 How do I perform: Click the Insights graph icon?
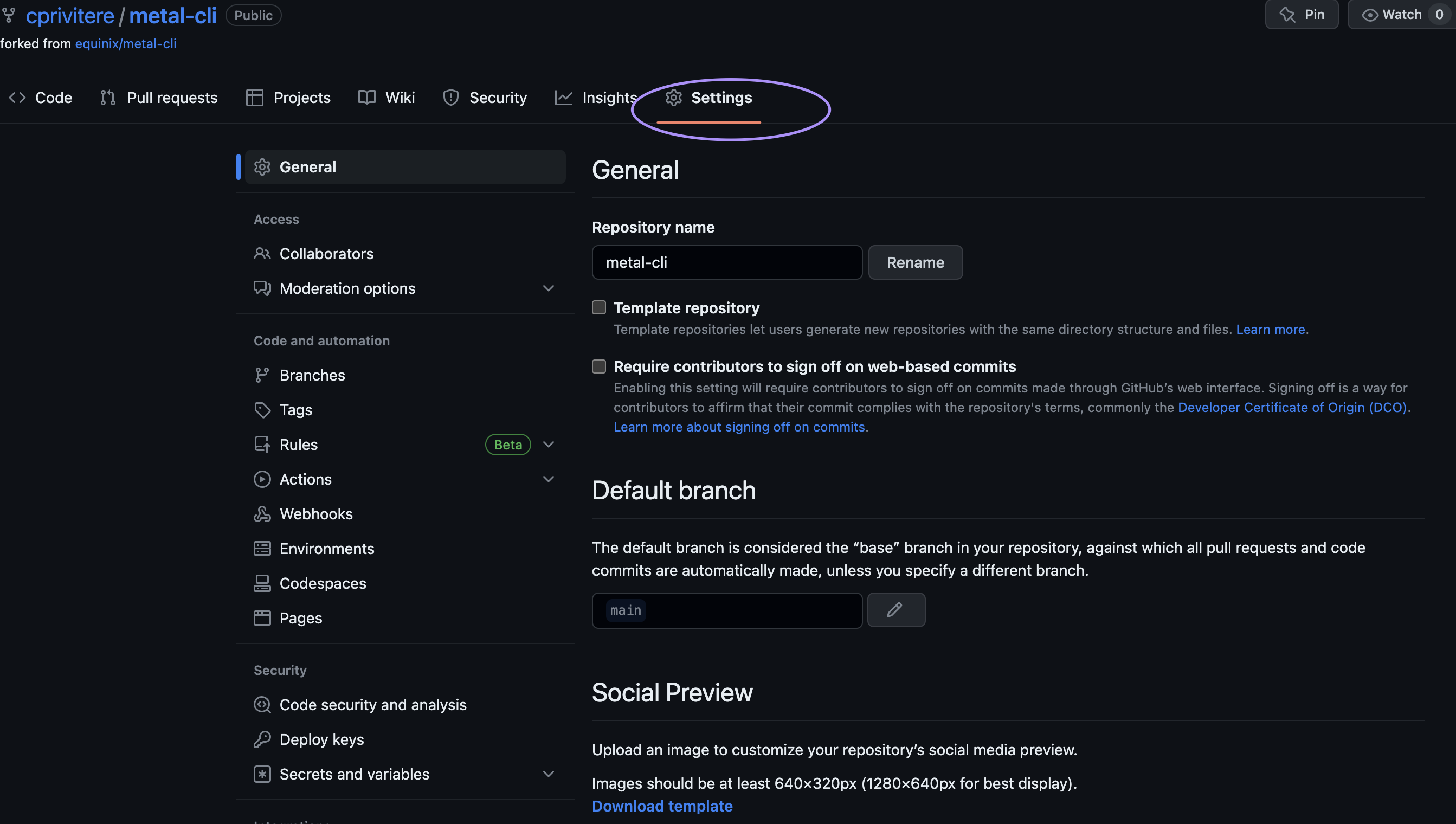[564, 98]
